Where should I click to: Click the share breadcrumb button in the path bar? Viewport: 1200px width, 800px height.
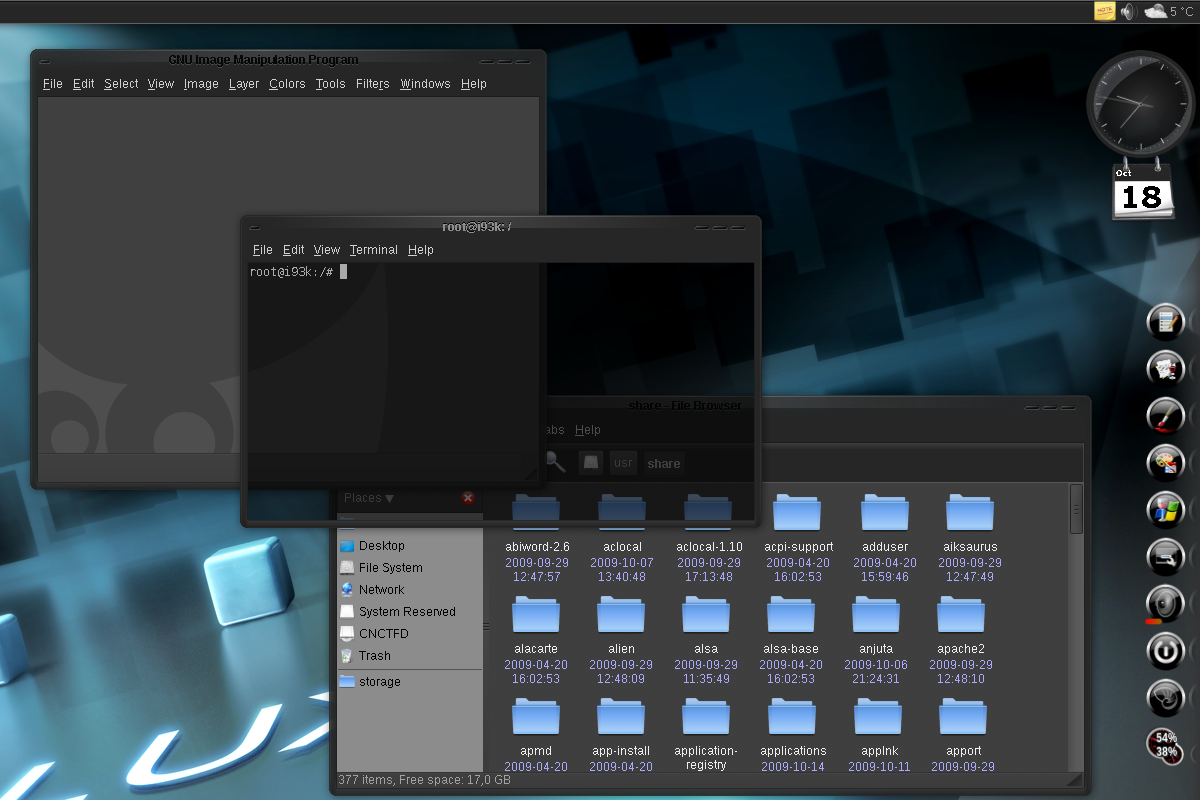tap(663, 462)
